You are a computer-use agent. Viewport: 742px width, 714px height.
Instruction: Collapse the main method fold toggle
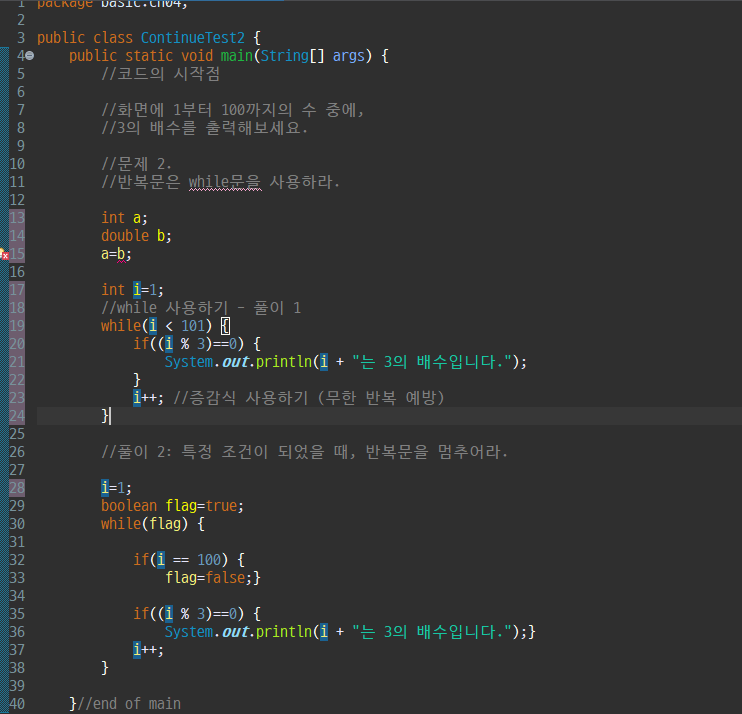pos(29,56)
